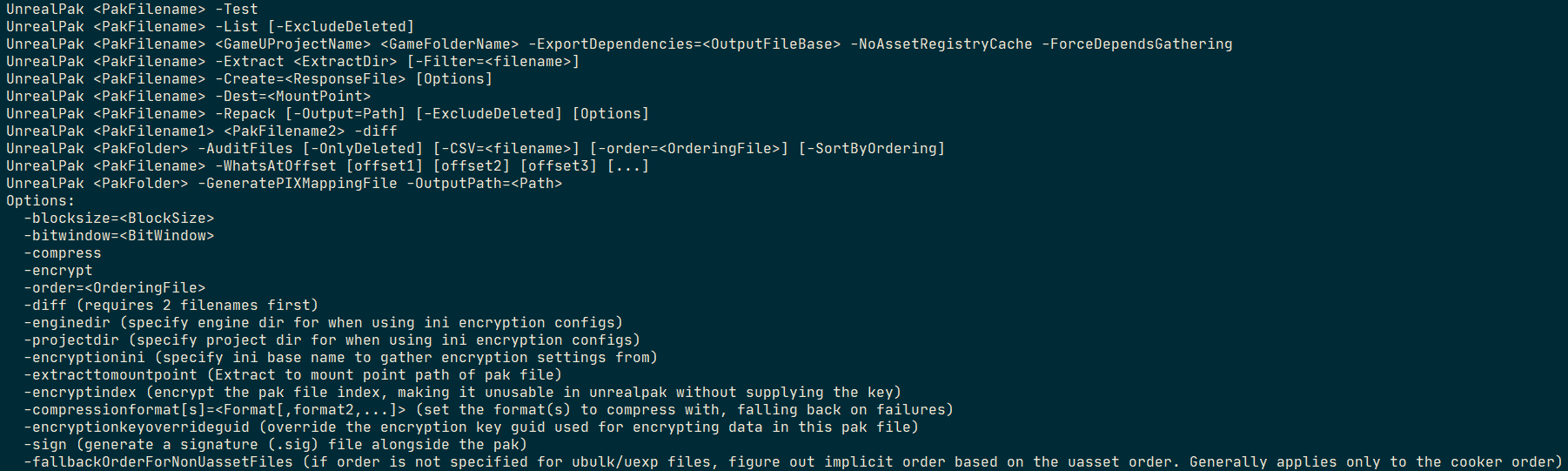
Task: Click the Options: heading line
Action: tap(40, 201)
